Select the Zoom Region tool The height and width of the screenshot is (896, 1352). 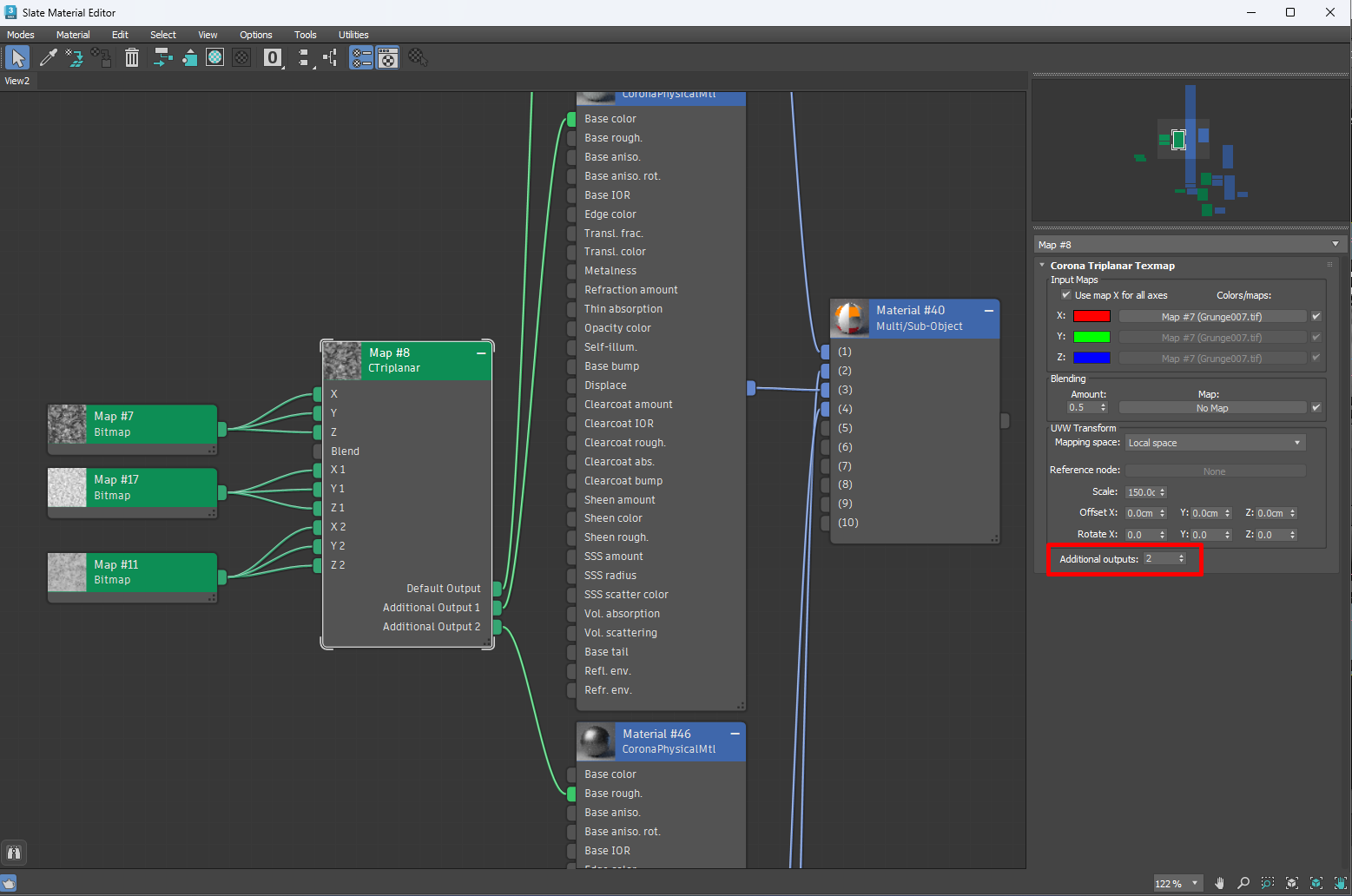1268,883
